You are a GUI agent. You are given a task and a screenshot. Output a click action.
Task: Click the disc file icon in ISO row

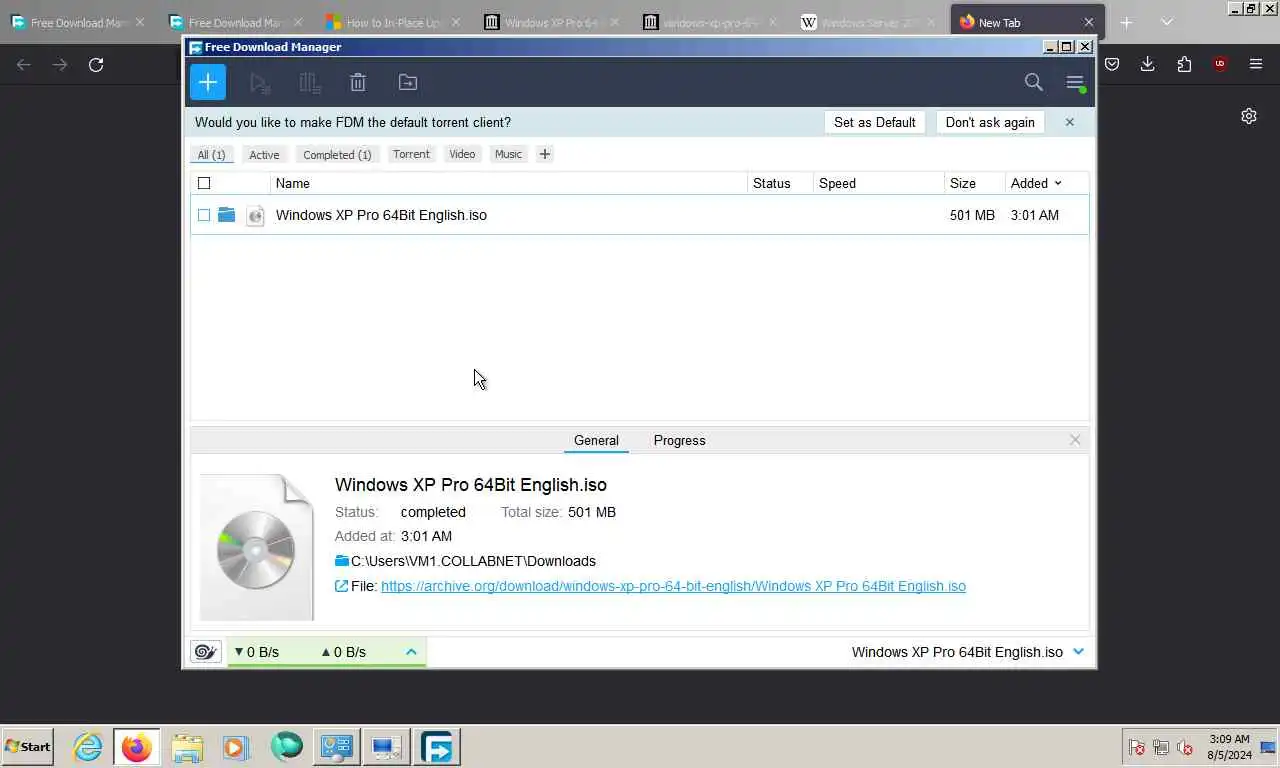click(x=256, y=215)
